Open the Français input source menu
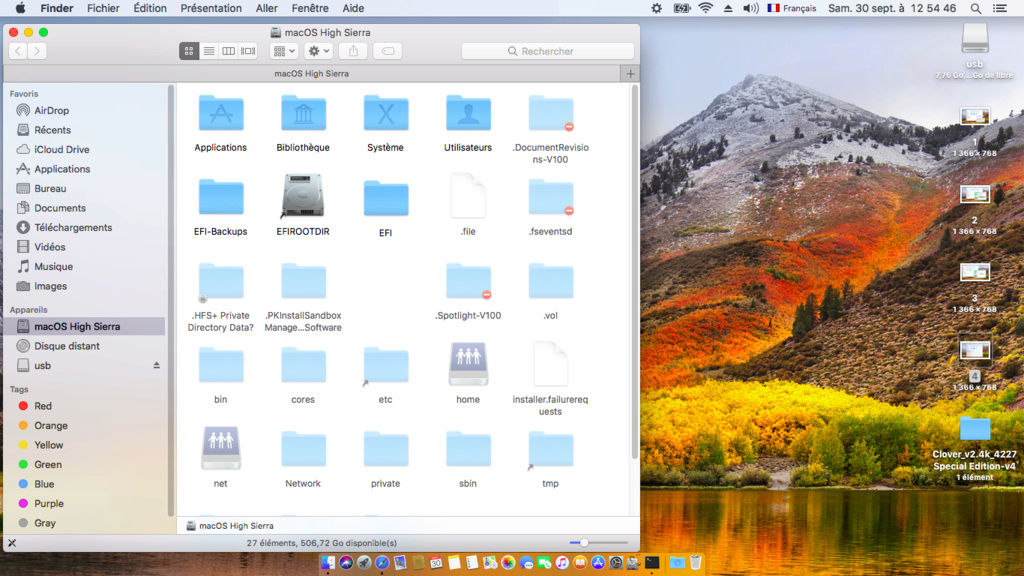 click(792, 8)
